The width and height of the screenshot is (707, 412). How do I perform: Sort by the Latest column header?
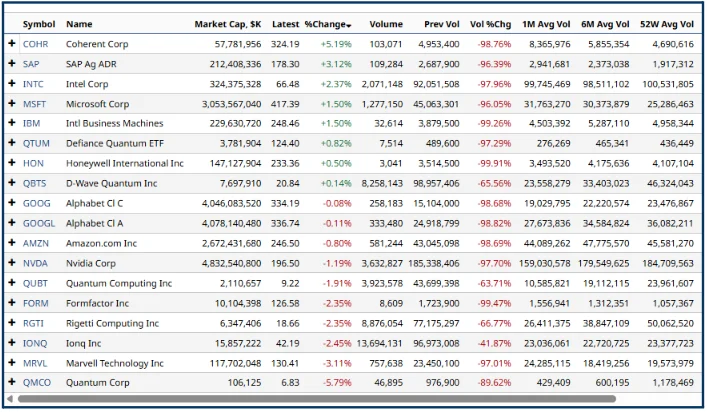(x=285, y=24)
